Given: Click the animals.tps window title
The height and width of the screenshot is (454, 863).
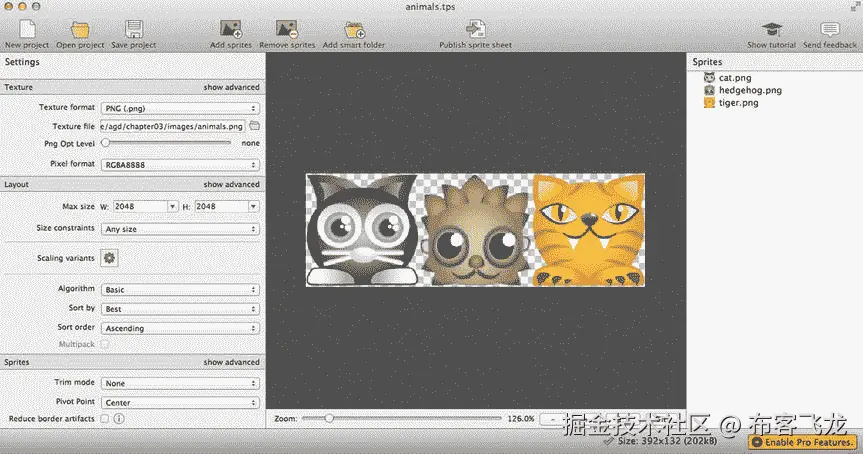Looking at the screenshot, I should [x=430, y=7].
